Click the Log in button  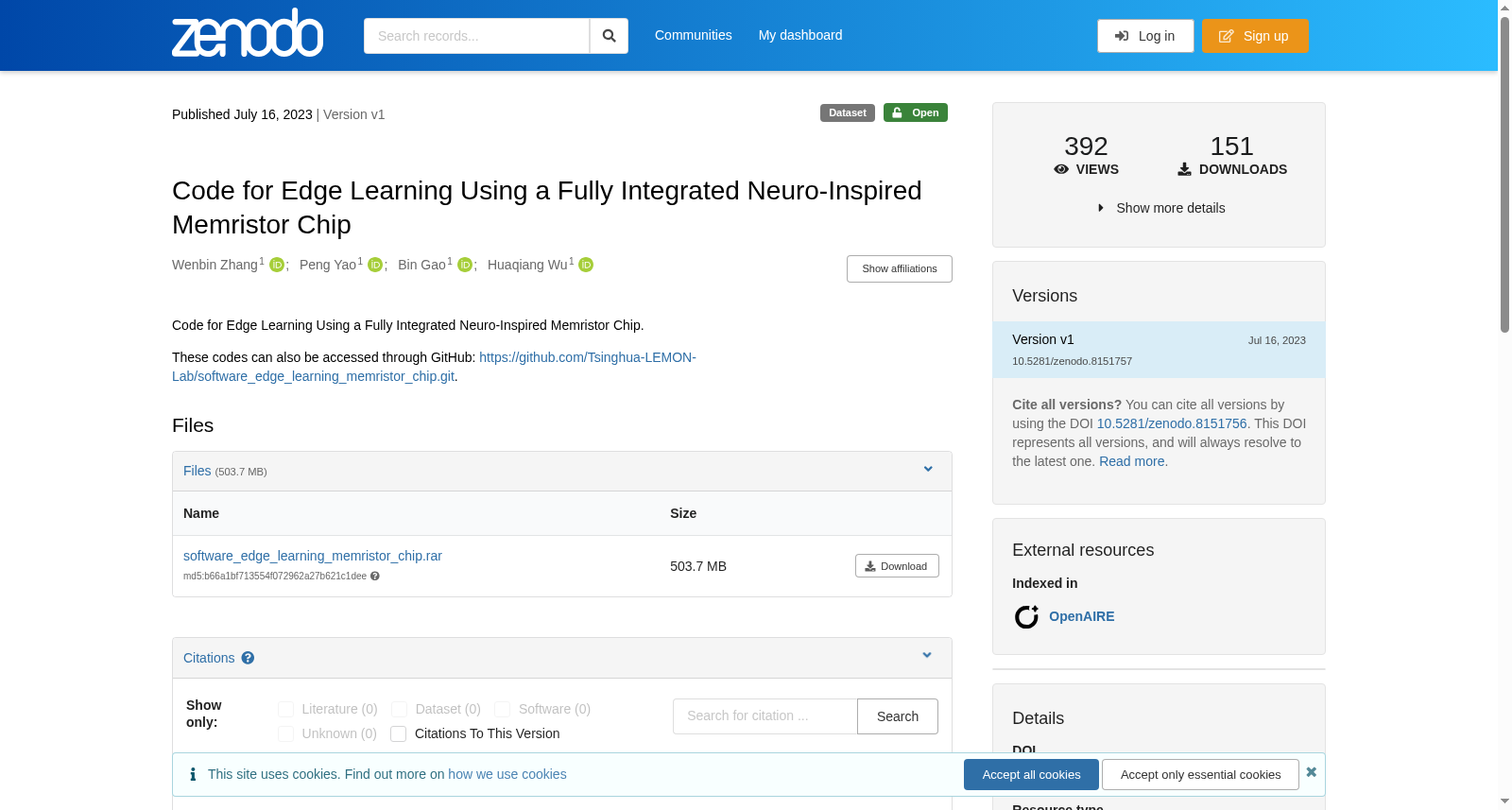click(1145, 36)
